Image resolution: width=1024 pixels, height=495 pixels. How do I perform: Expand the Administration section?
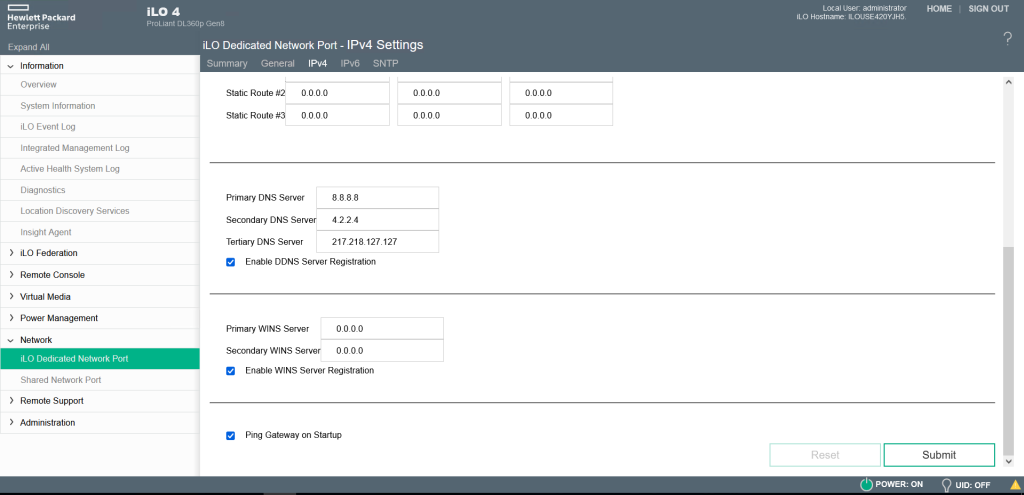(10, 423)
